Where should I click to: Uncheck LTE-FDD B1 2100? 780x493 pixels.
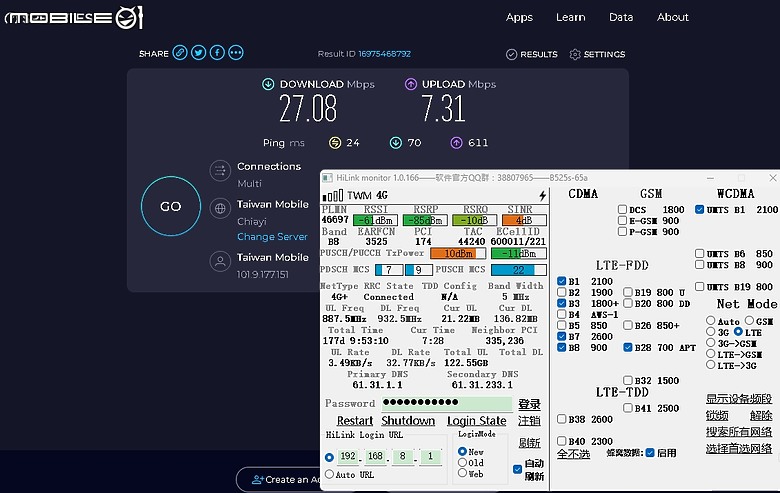[x=562, y=281]
